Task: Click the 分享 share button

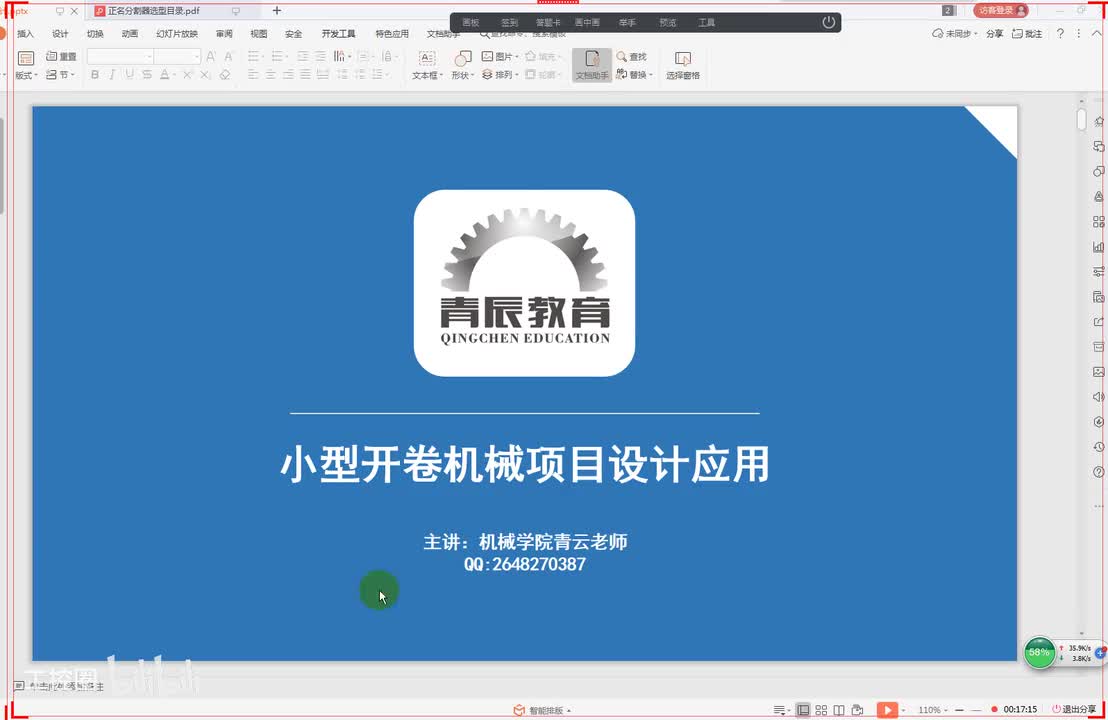Action: (994, 34)
